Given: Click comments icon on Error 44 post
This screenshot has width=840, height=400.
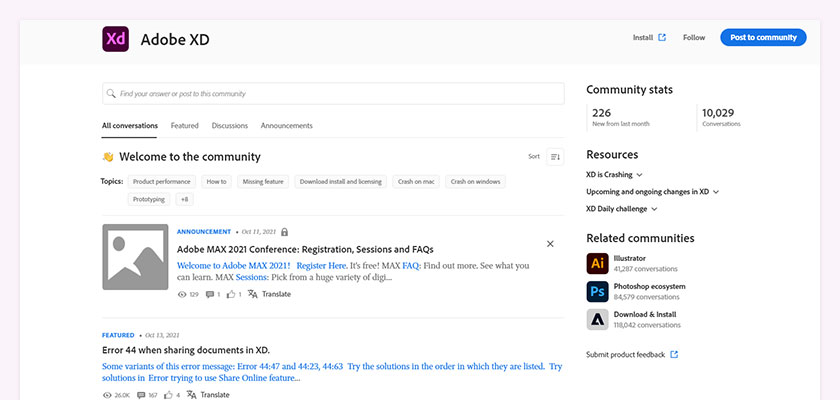Looking at the screenshot, I should click(141, 395).
